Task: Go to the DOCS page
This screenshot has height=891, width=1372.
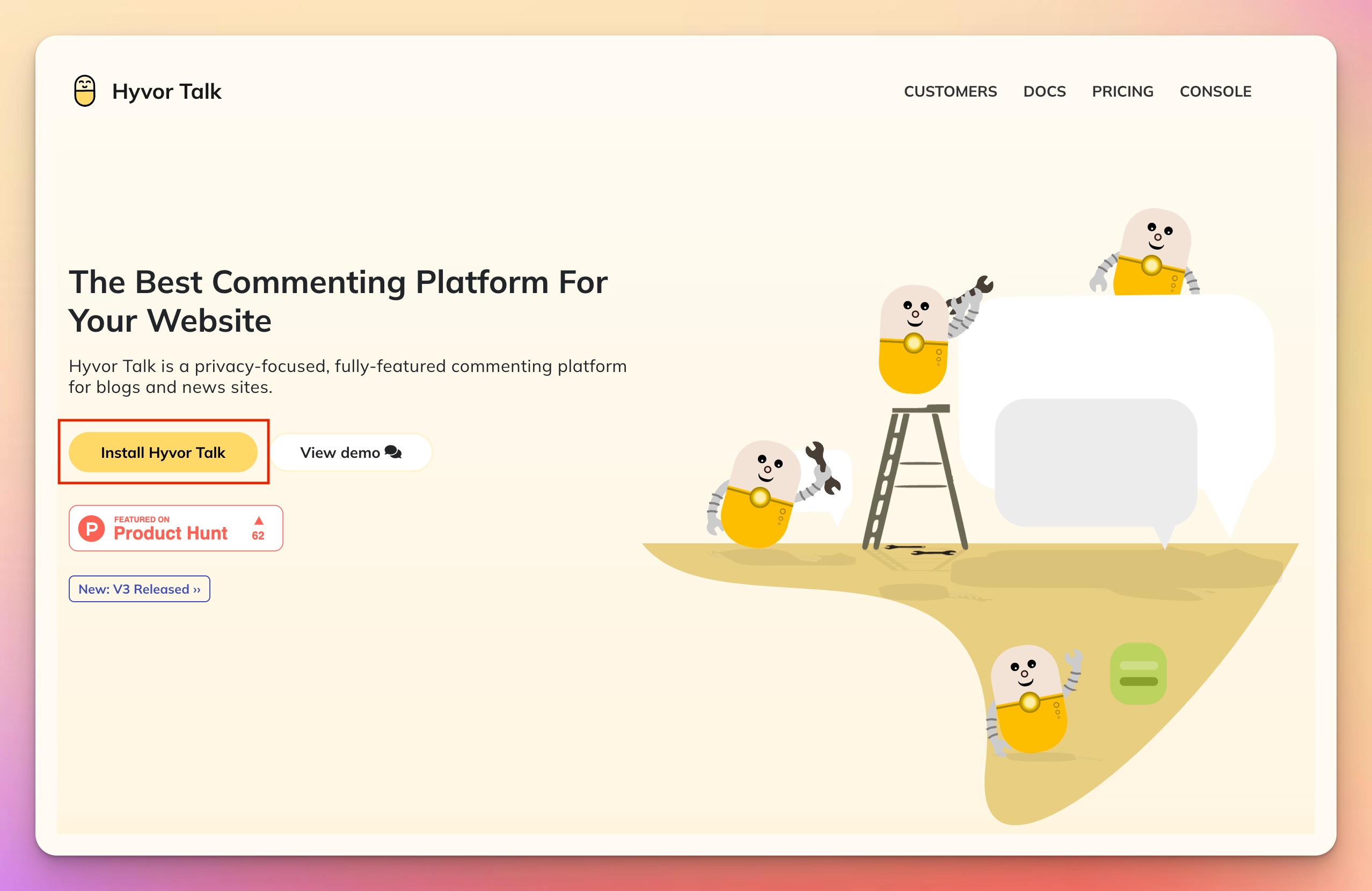Action: click(1044, 92)
